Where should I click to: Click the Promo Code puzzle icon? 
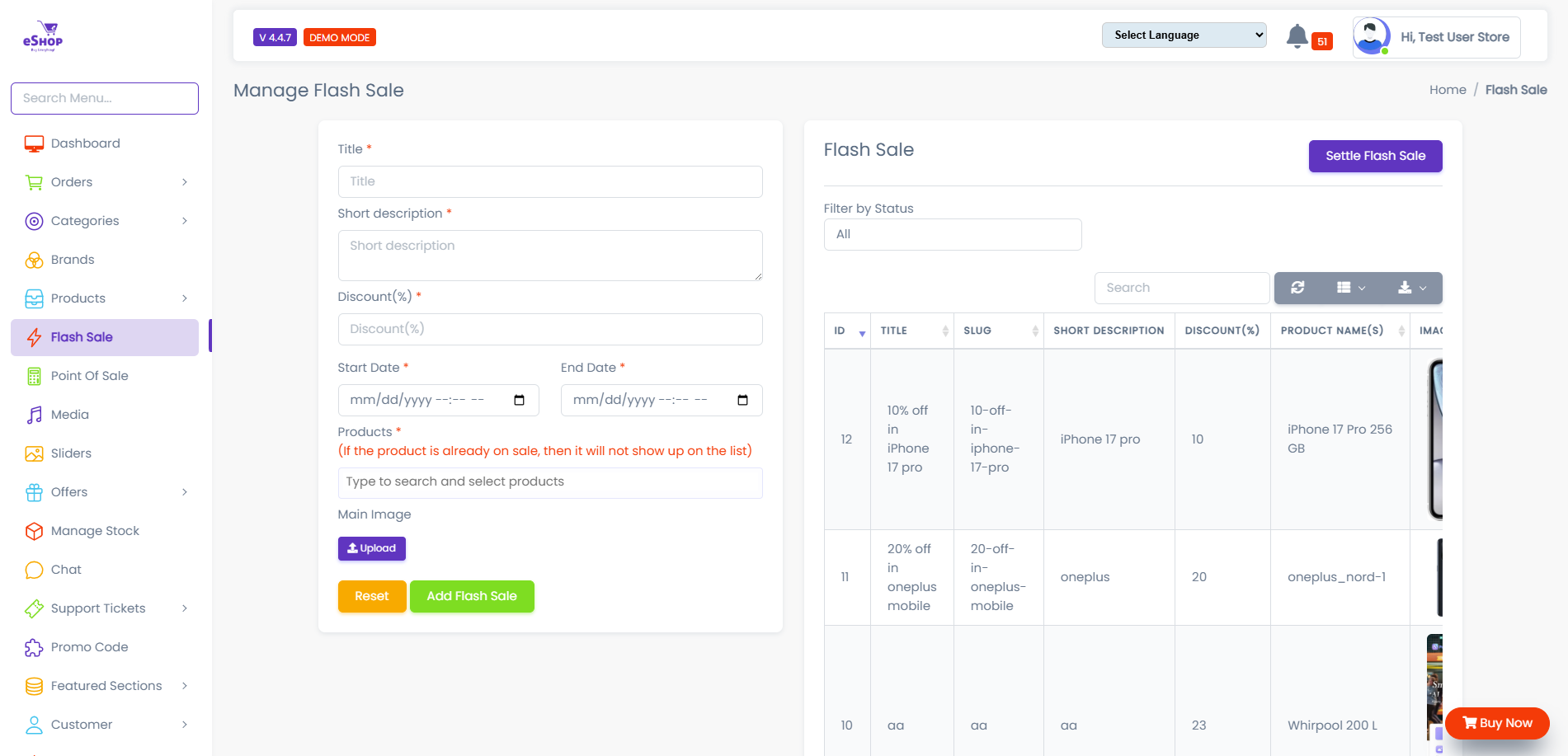click(x=34, y=647)
